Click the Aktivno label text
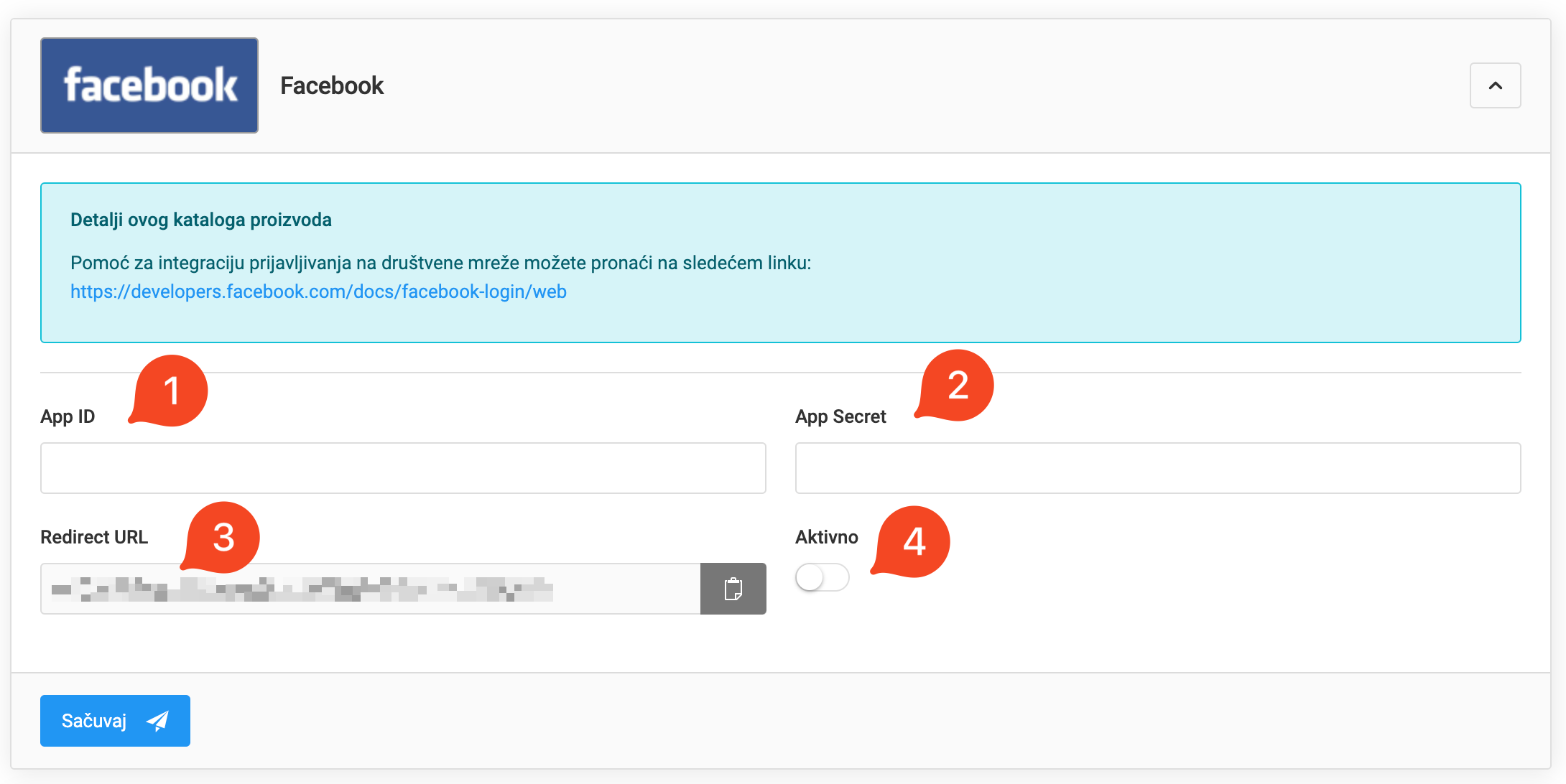 [x=826, y=537]
